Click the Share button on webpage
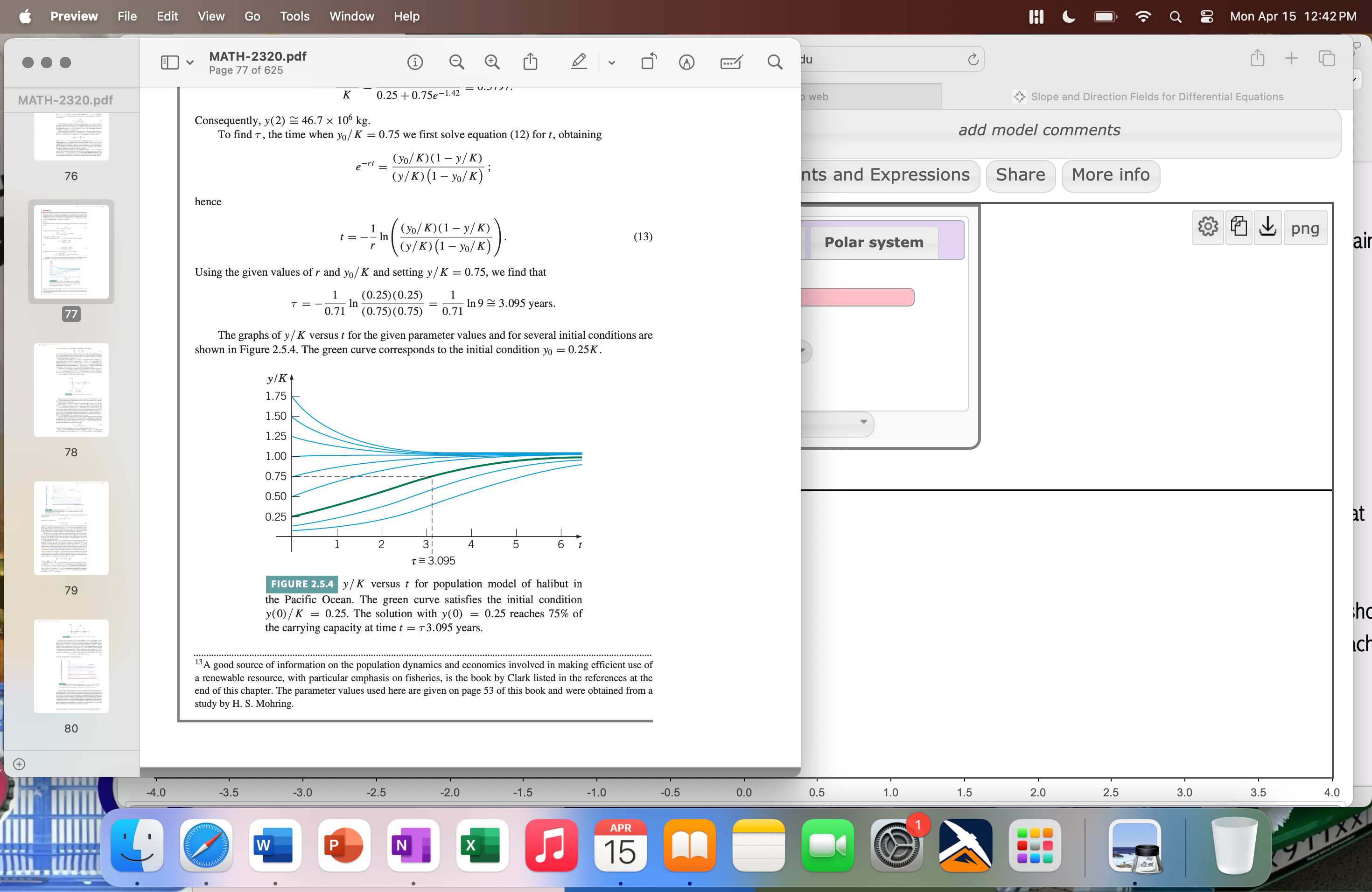 coord(1020,175)
